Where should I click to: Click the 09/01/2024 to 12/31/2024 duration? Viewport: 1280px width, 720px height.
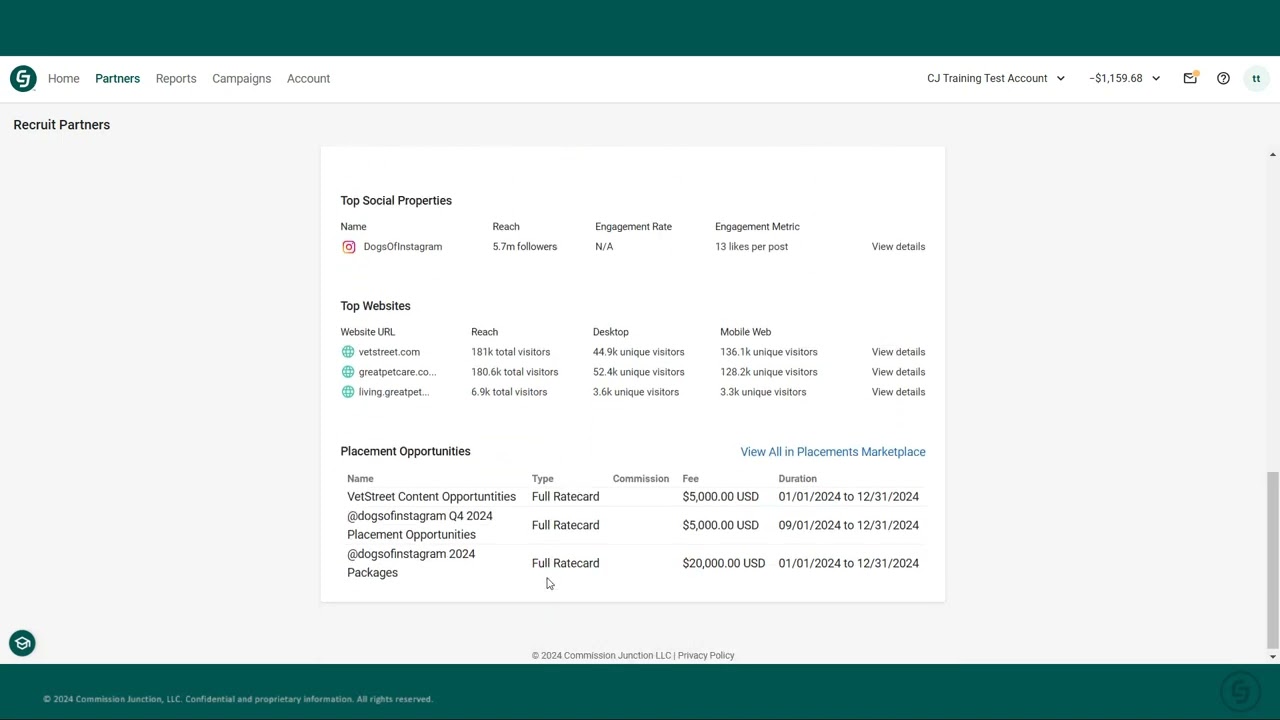(x=849, y=525)
